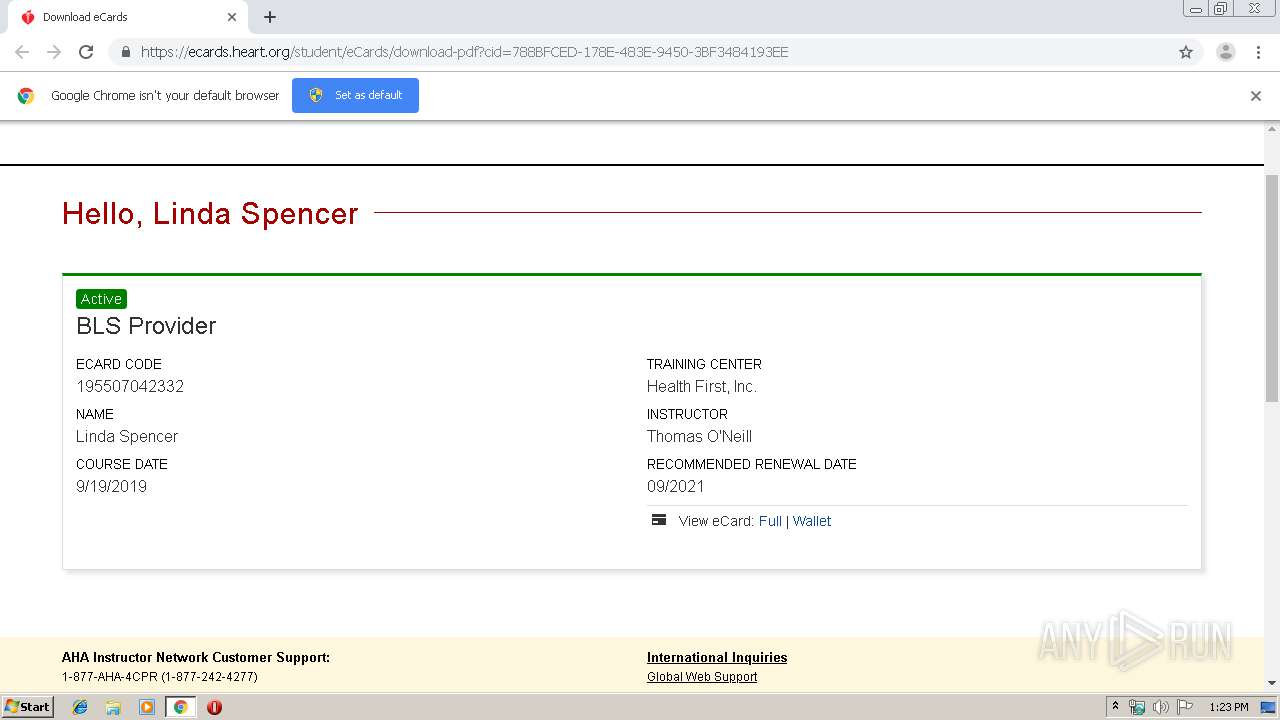
Task: Click the Google Chrome logo in infobar
Action: point(26,96)
